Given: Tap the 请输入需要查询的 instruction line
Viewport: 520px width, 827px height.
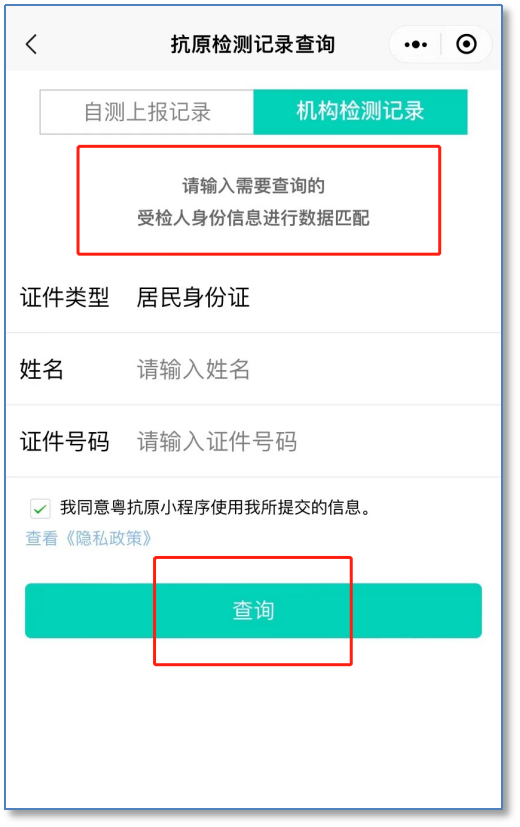Looking at the screenshot, I should tap(253, 186).
